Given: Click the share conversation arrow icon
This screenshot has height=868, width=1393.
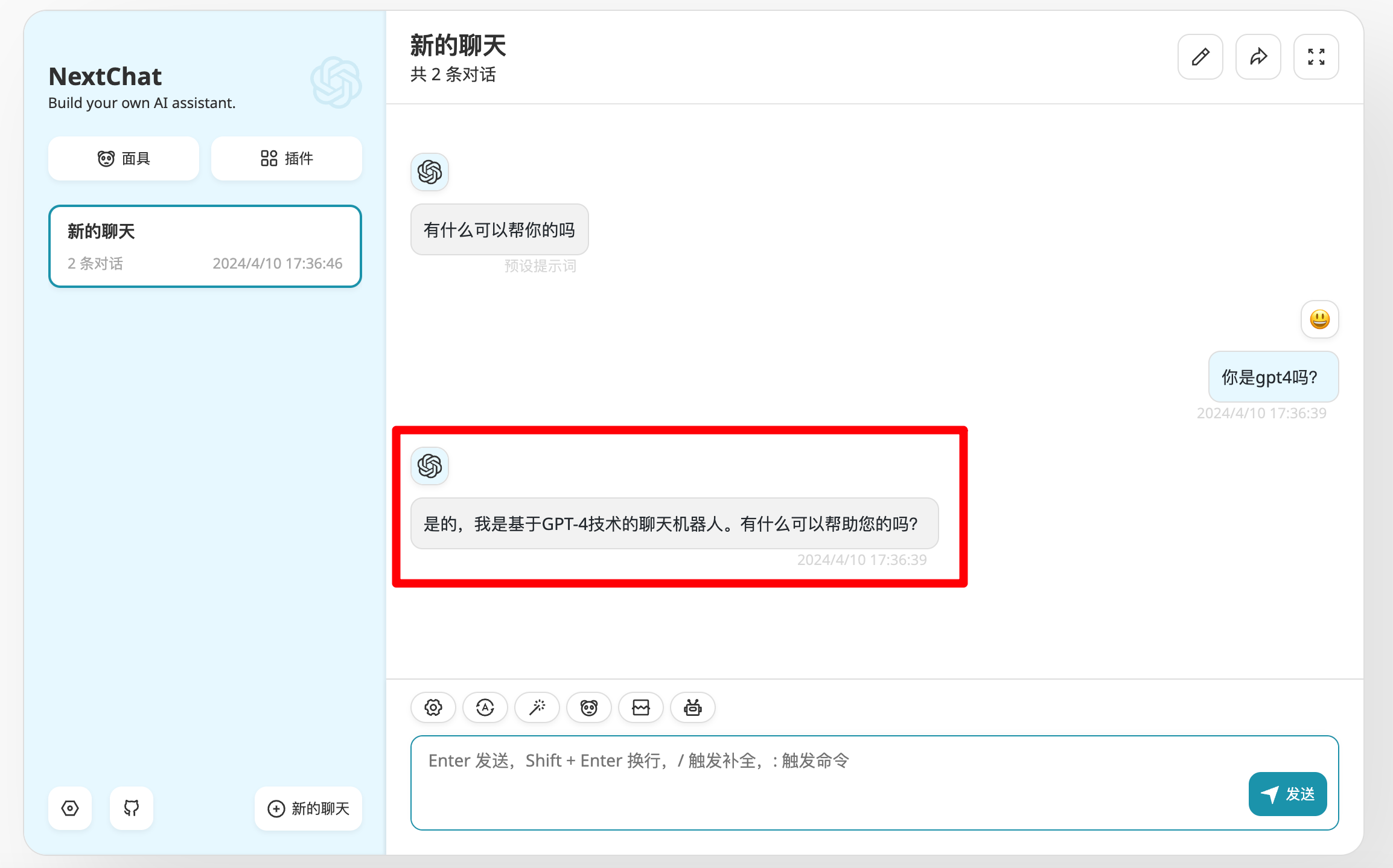Looking at the screenshot, I should pos(1258,57).
